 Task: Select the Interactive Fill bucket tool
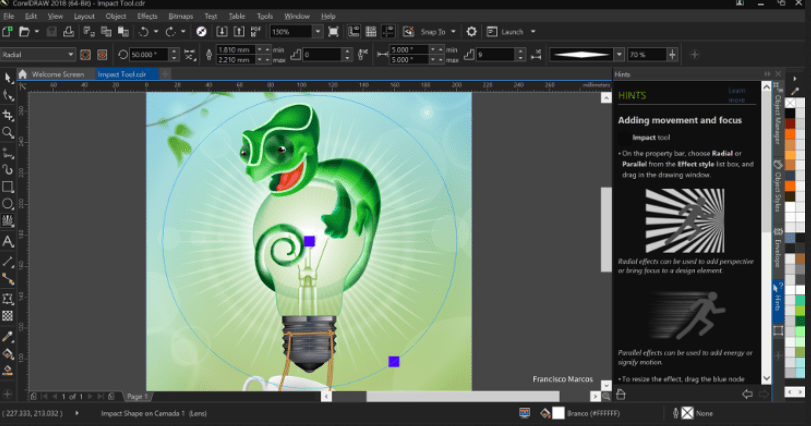pyautogui.click(x=8, y=354)
